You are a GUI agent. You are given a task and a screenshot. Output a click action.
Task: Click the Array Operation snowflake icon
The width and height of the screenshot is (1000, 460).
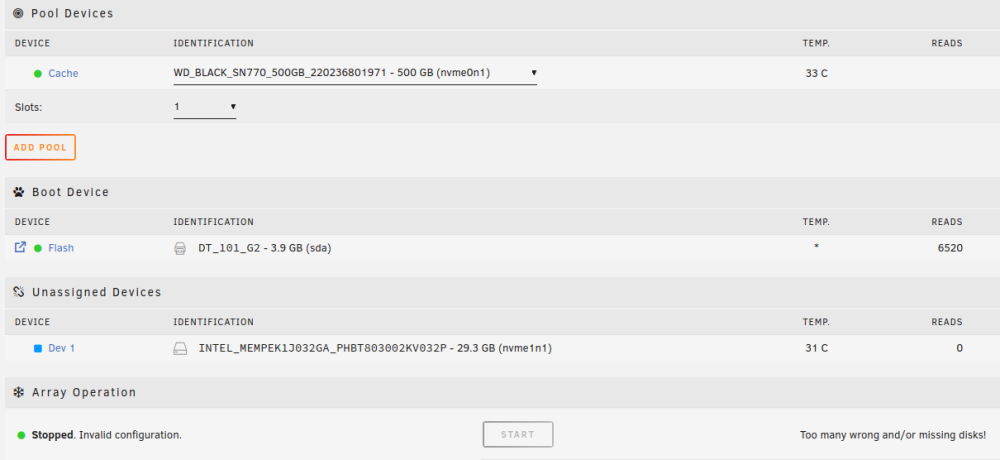tap(18, 392)
